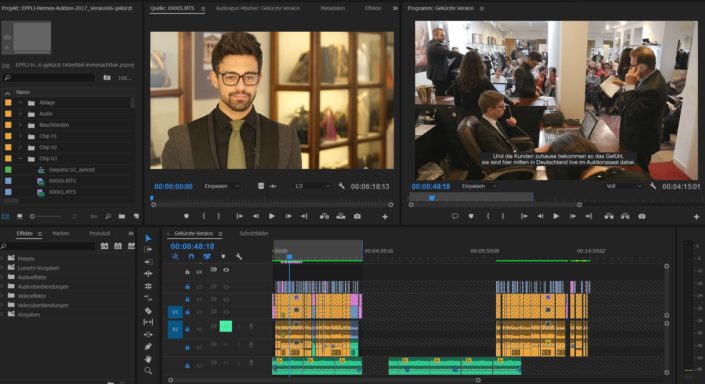Switch to the Audiospur-Mischer tab

[x=258, y=8]
